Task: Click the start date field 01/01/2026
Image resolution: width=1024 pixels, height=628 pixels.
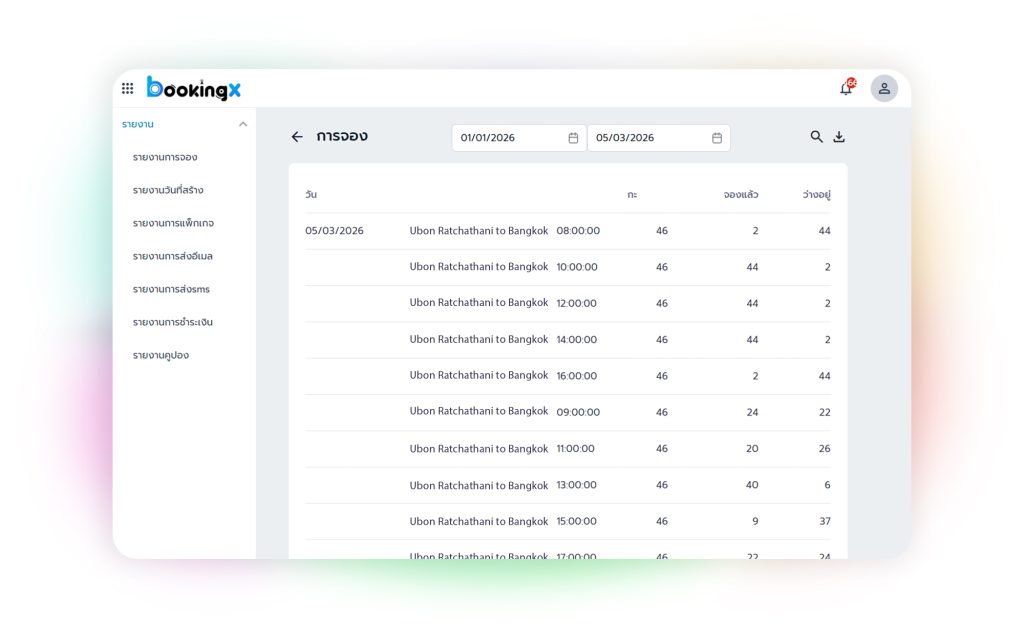Action: coord(505,138)
